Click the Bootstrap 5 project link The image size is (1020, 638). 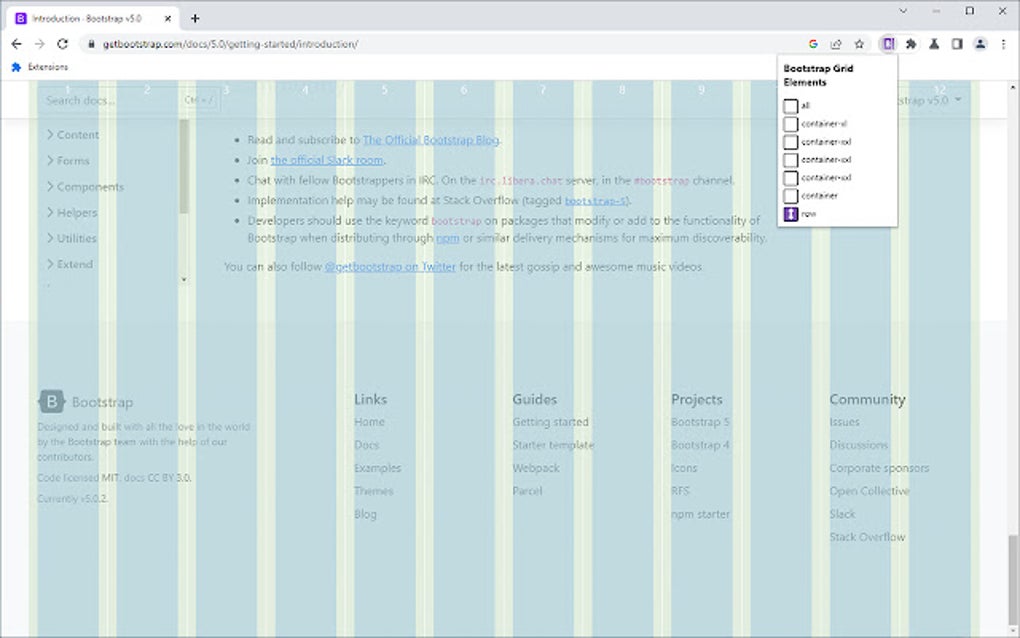pos(700,422)
